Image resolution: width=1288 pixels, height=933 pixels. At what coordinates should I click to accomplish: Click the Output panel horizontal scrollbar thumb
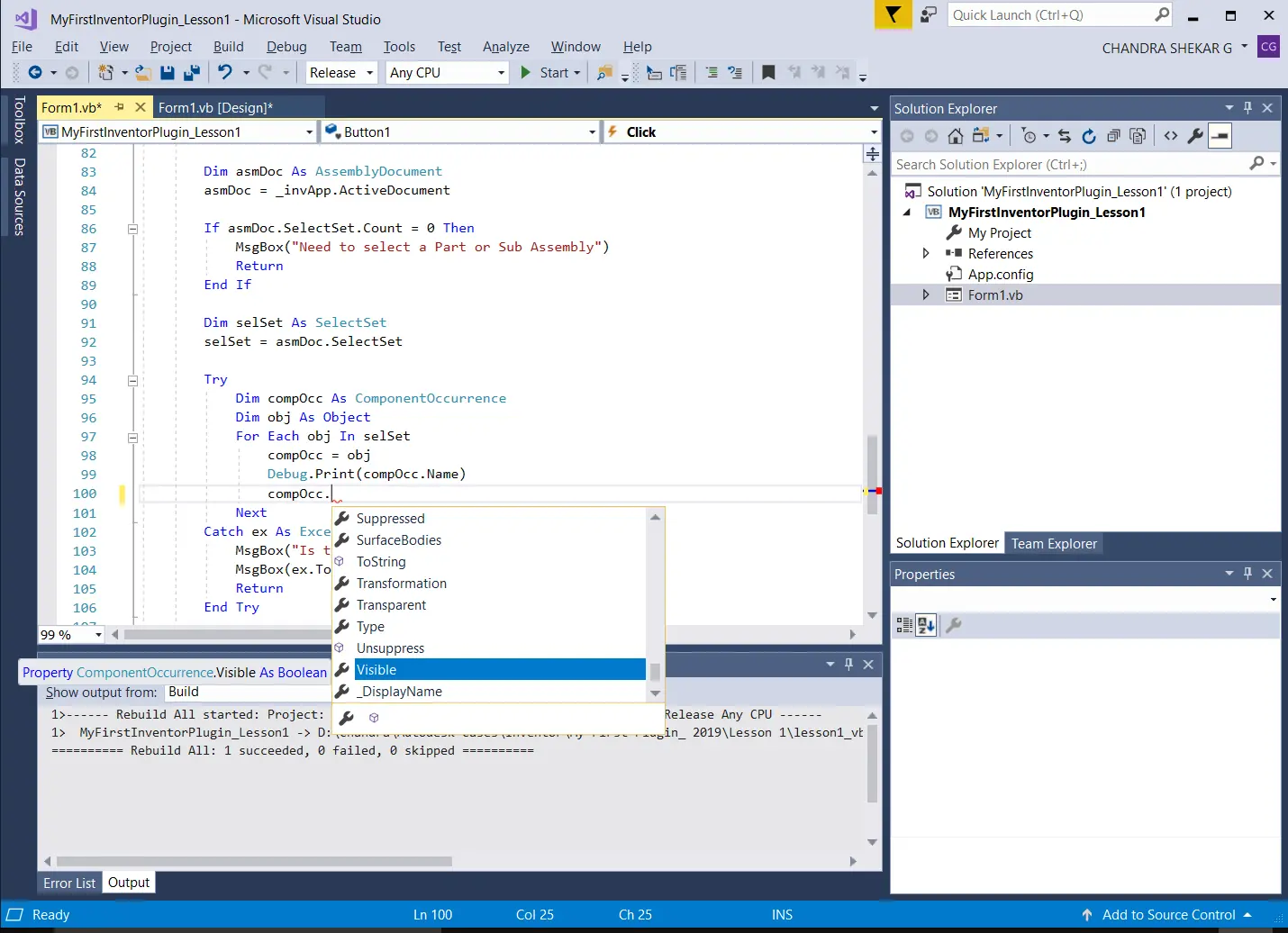253,862
